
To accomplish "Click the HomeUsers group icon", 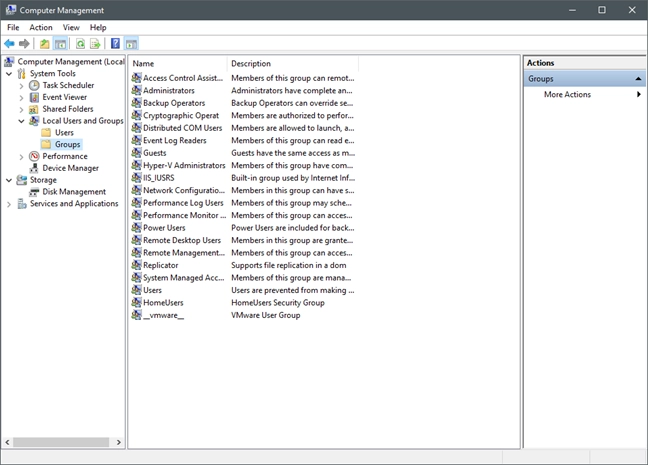I will (x=136, y=302).
